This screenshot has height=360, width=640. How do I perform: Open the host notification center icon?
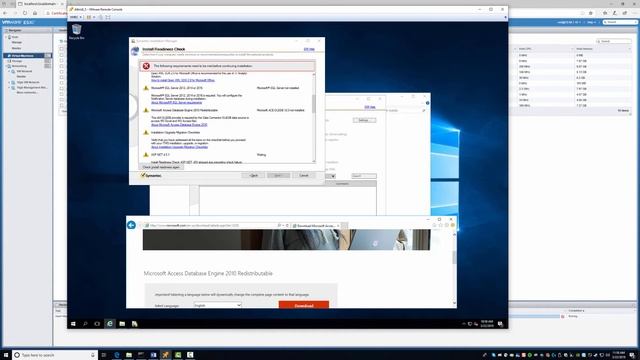click(632, 355)
